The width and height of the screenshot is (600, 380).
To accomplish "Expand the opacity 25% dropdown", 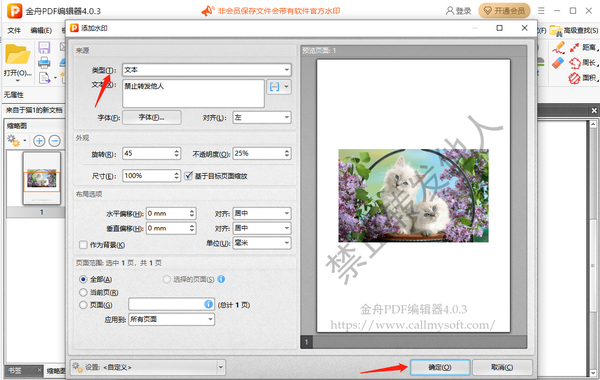I will tap(262, 153).
